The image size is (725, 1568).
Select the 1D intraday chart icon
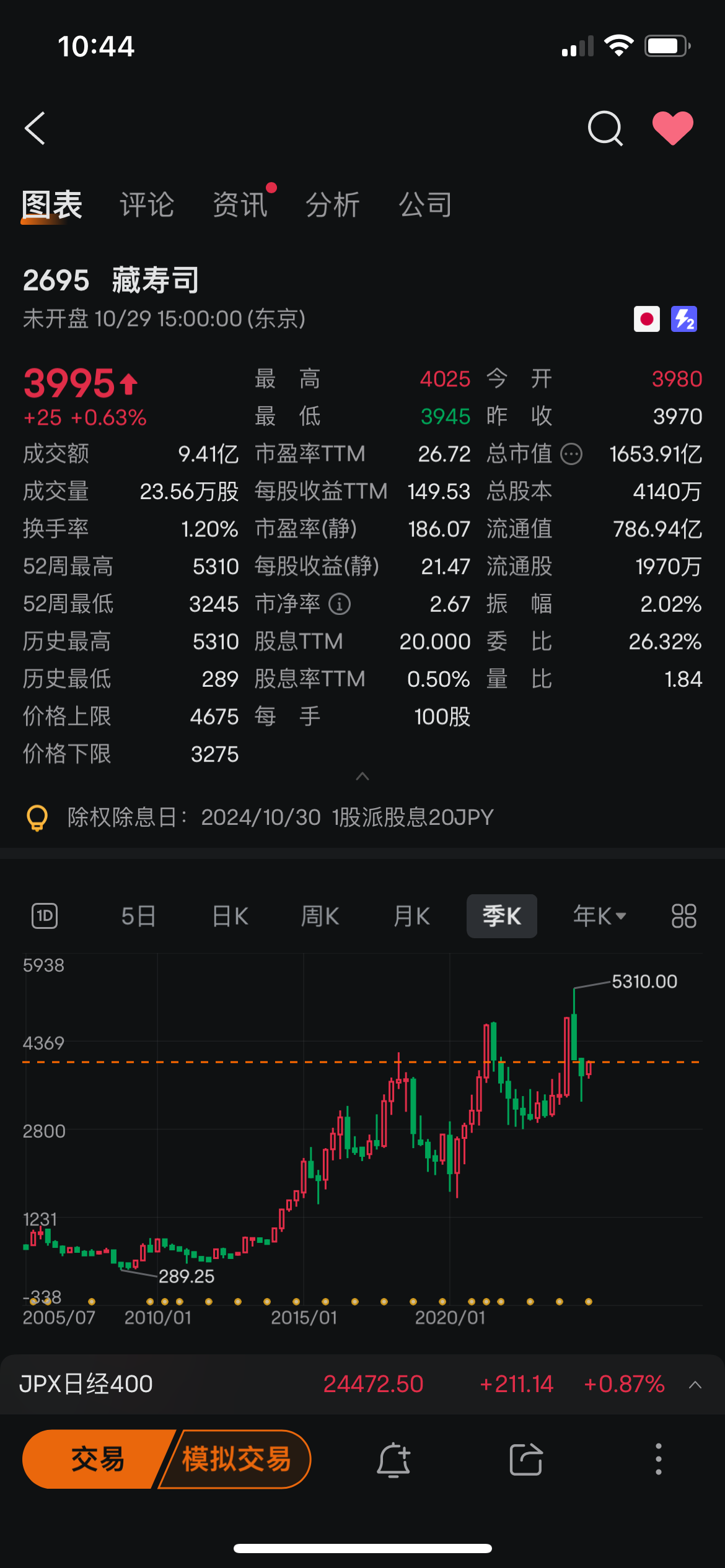(45, 916)
